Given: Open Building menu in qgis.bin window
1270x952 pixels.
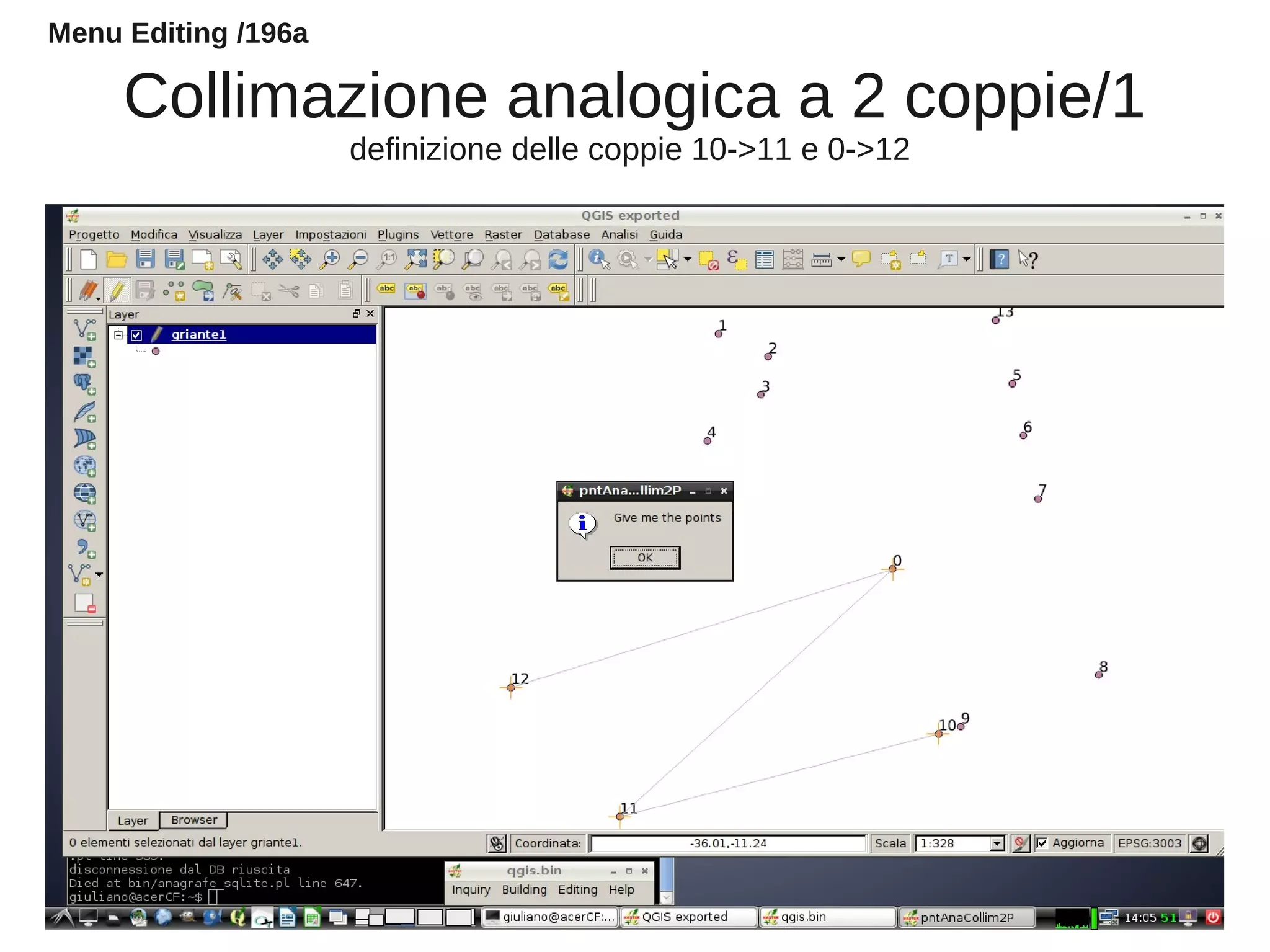Looking at the screenshot, I should [x=524, y=889].
